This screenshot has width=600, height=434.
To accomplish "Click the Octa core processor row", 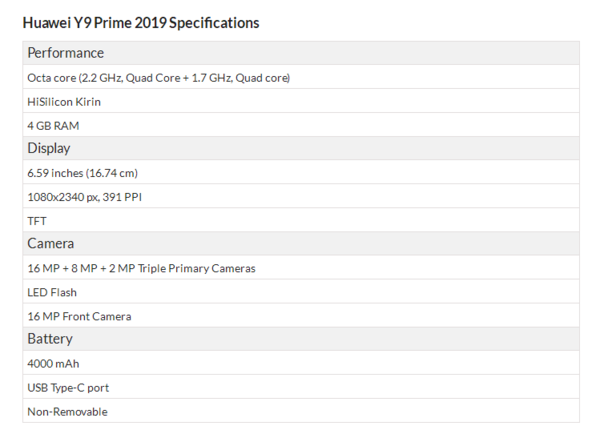I will click(158, 77).
